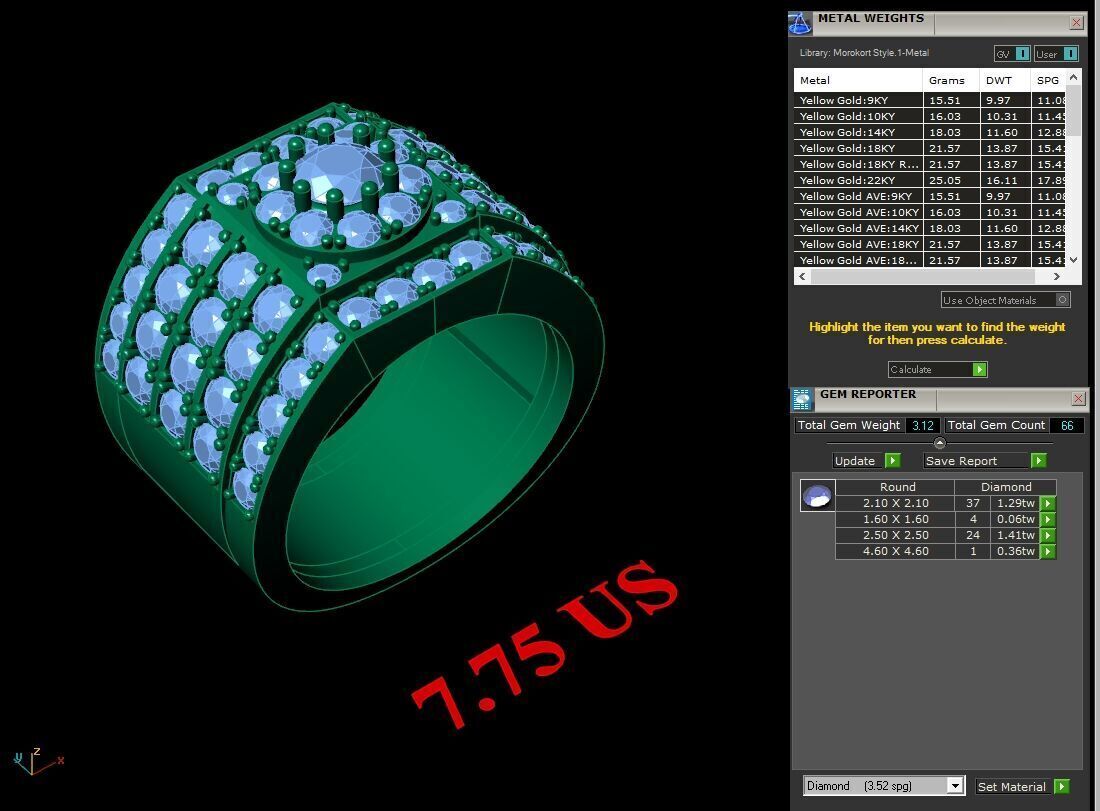Image resolution: width=1100 pixels, height=811 pixels.
Task: Click the Total Gem Weight value 3.12
Action: tap(923, 425)
